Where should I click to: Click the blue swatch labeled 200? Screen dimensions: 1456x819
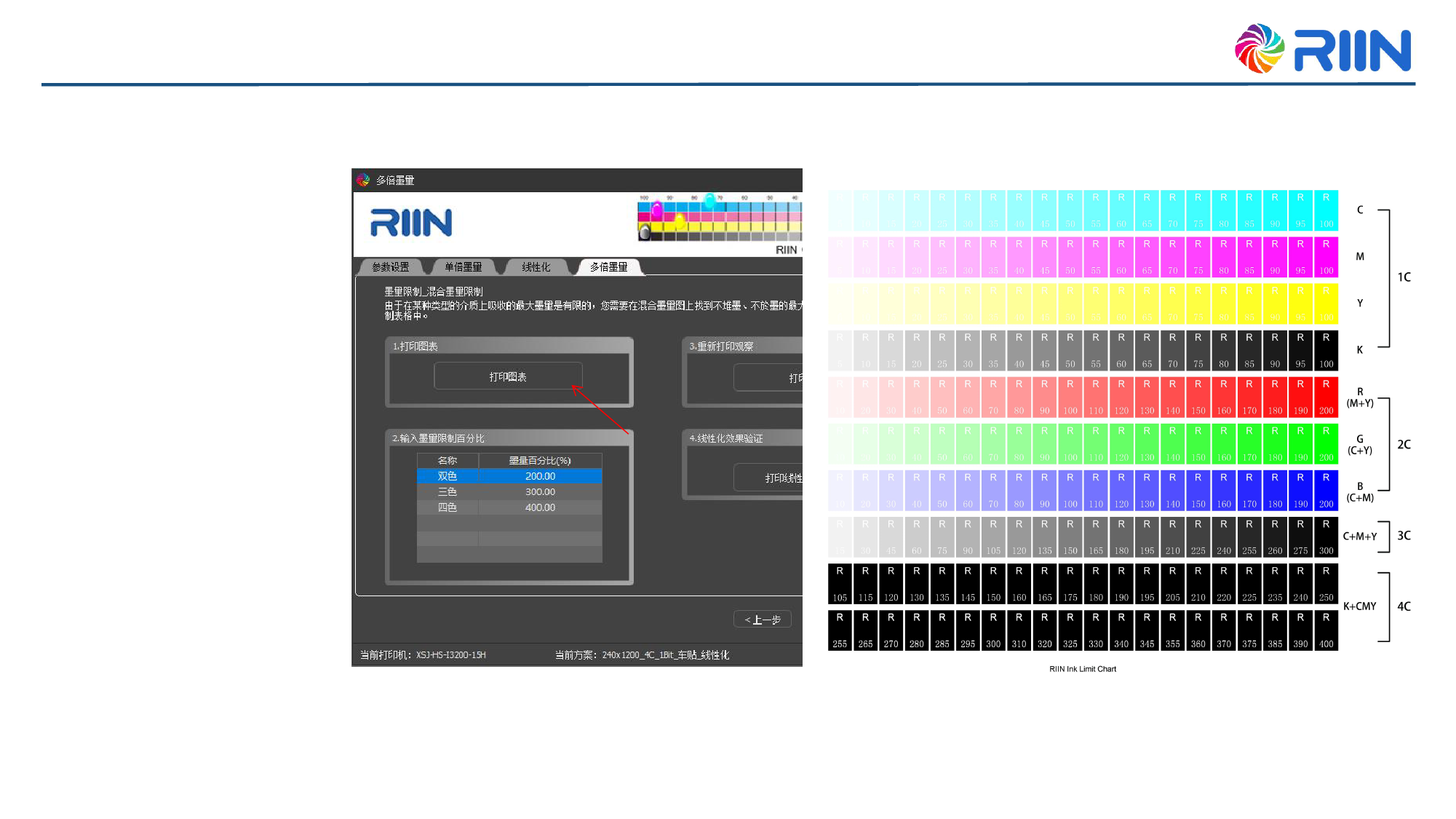(x=1326, y=490)
